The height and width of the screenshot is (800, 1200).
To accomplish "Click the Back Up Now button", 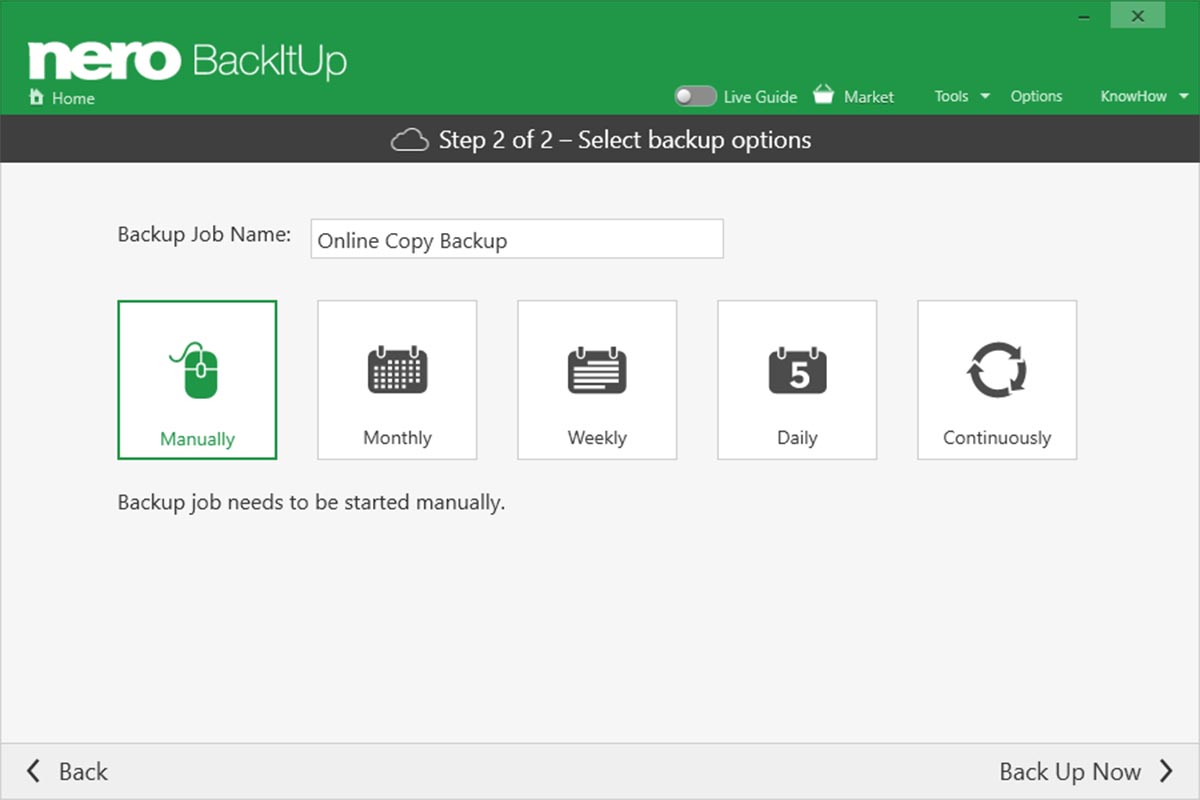I will pos(1086,771).
